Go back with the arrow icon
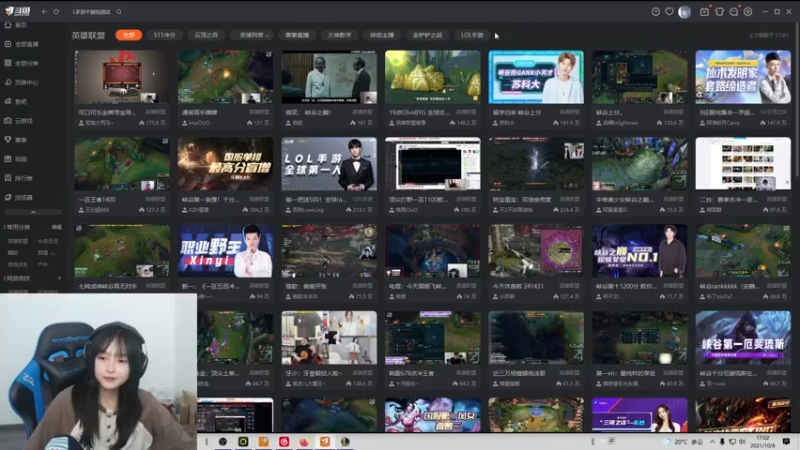This screenshot has height=450, width=800. (x=44, y=12)
